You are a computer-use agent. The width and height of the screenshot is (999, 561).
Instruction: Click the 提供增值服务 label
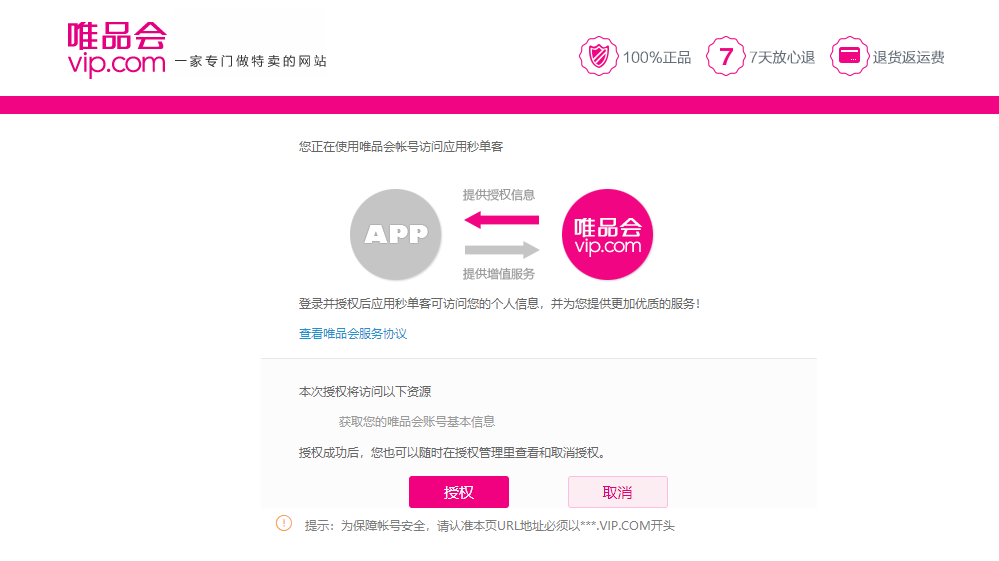[499, 274]
